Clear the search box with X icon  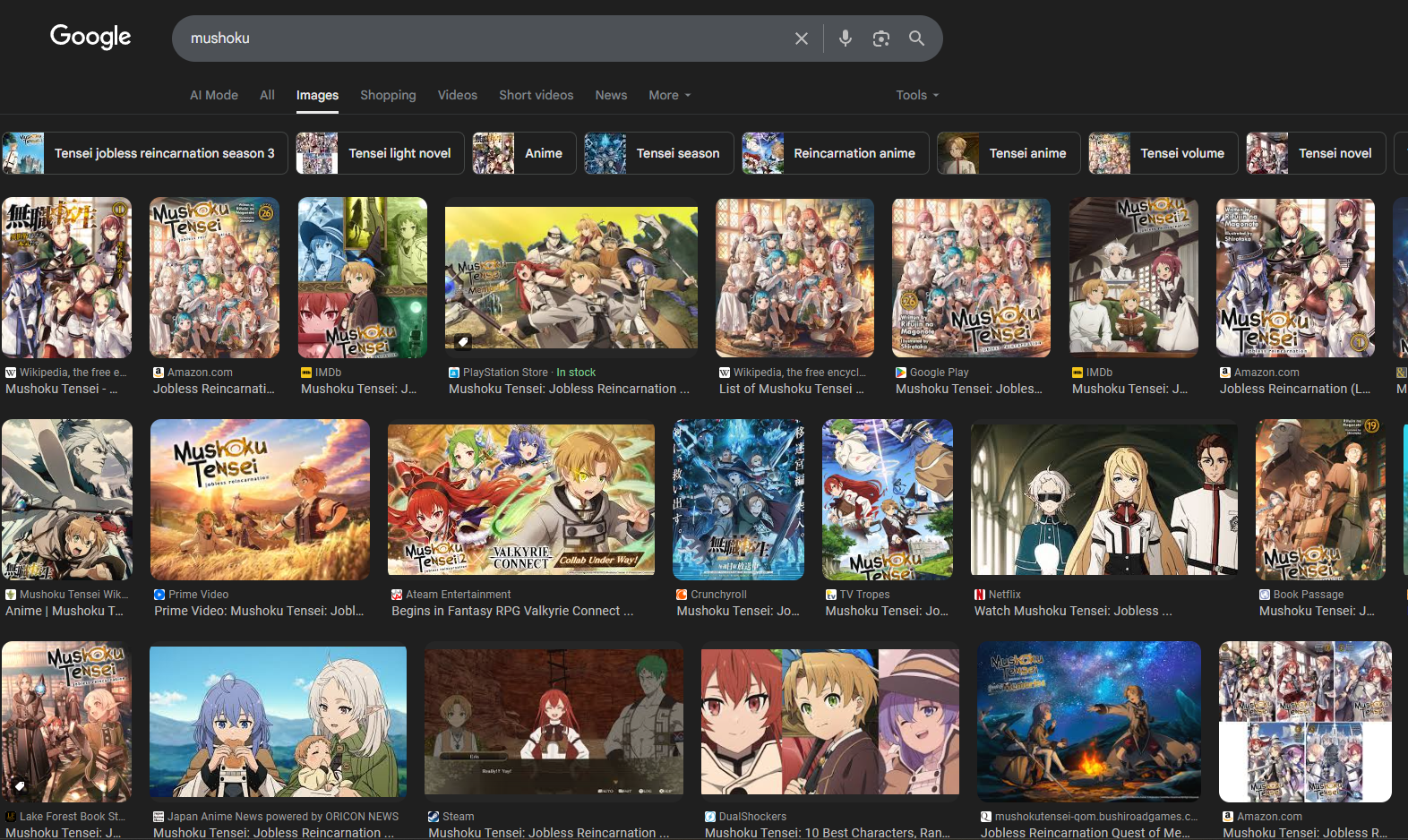tap(801, 39)
